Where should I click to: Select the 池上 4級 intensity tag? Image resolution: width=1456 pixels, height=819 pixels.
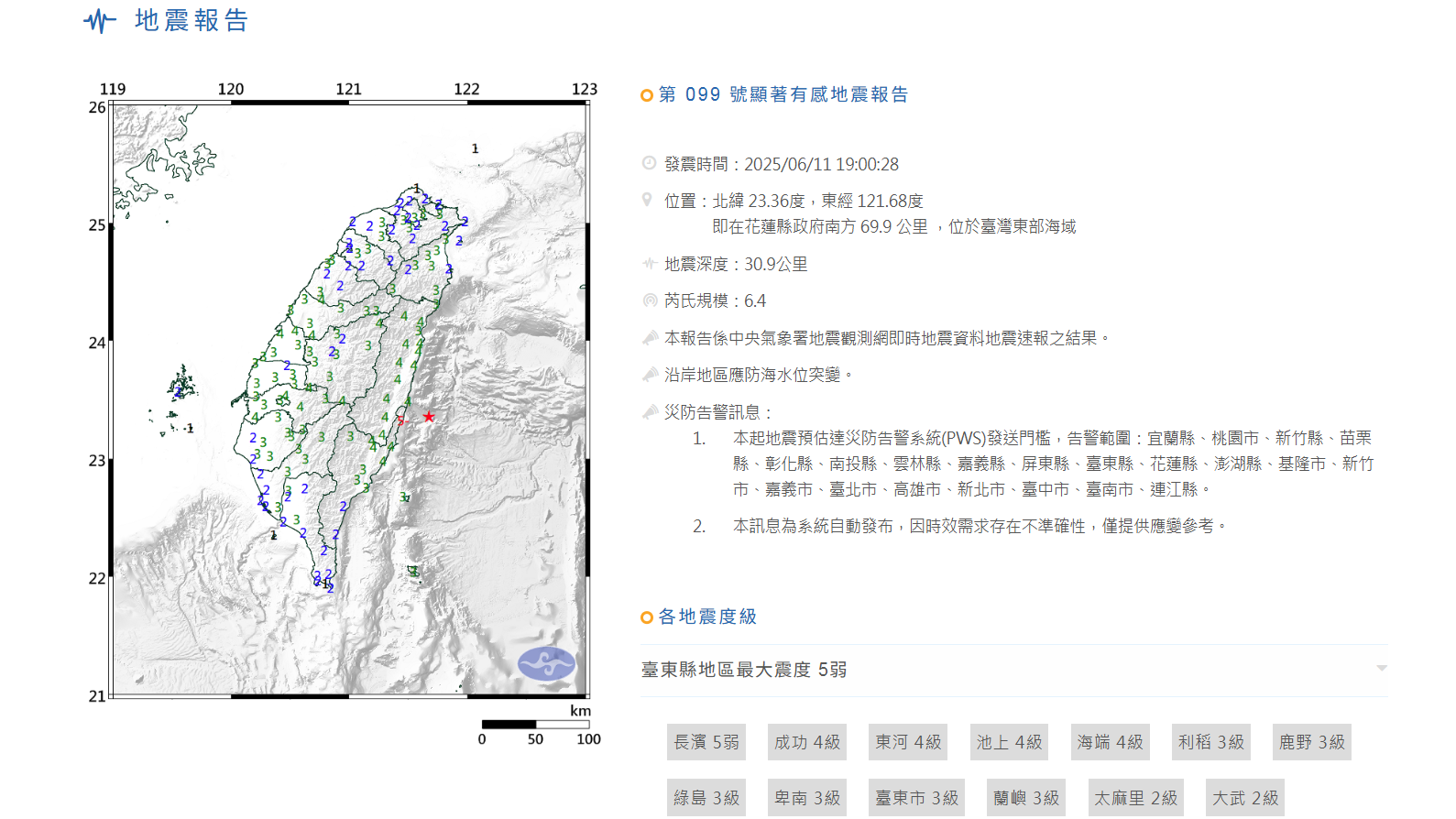point(1009,742)
